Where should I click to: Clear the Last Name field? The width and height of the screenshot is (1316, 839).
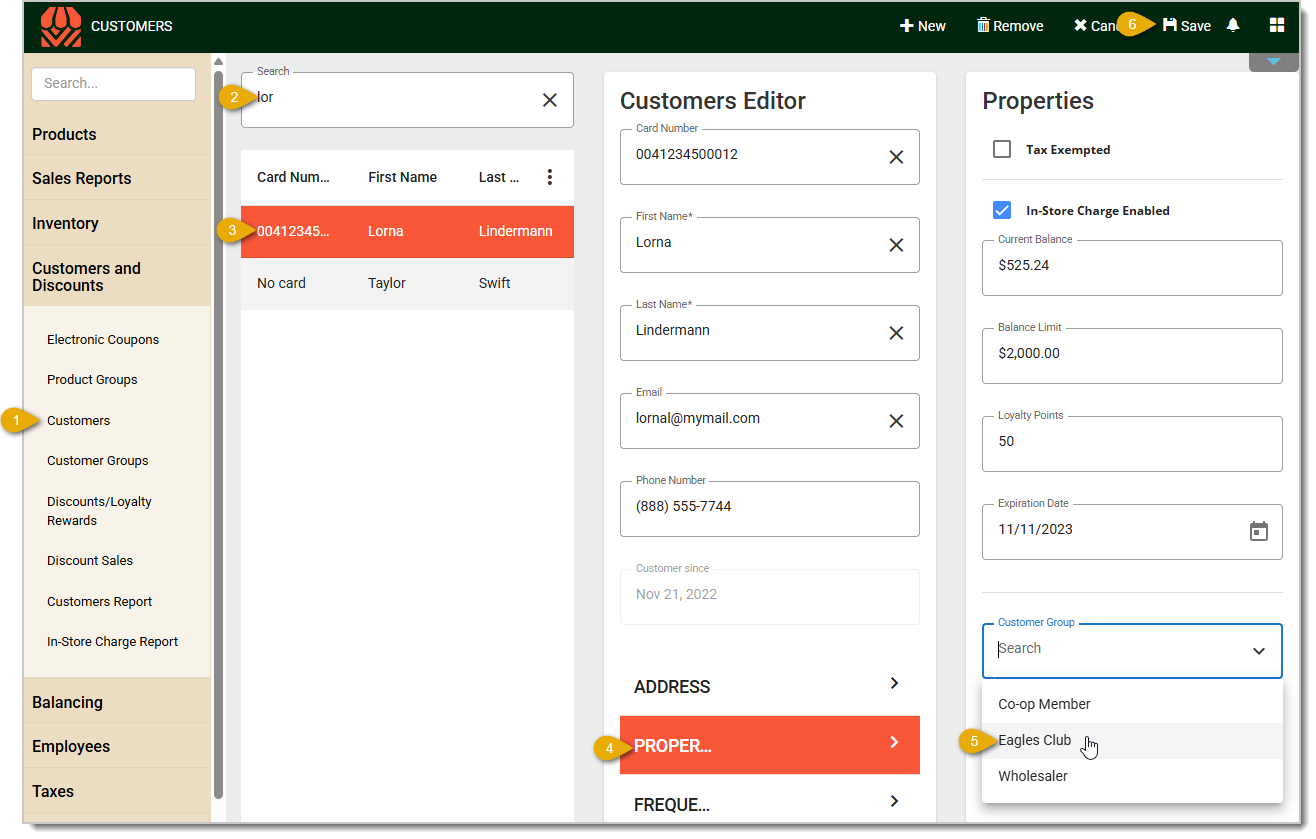tap(896, 333)
